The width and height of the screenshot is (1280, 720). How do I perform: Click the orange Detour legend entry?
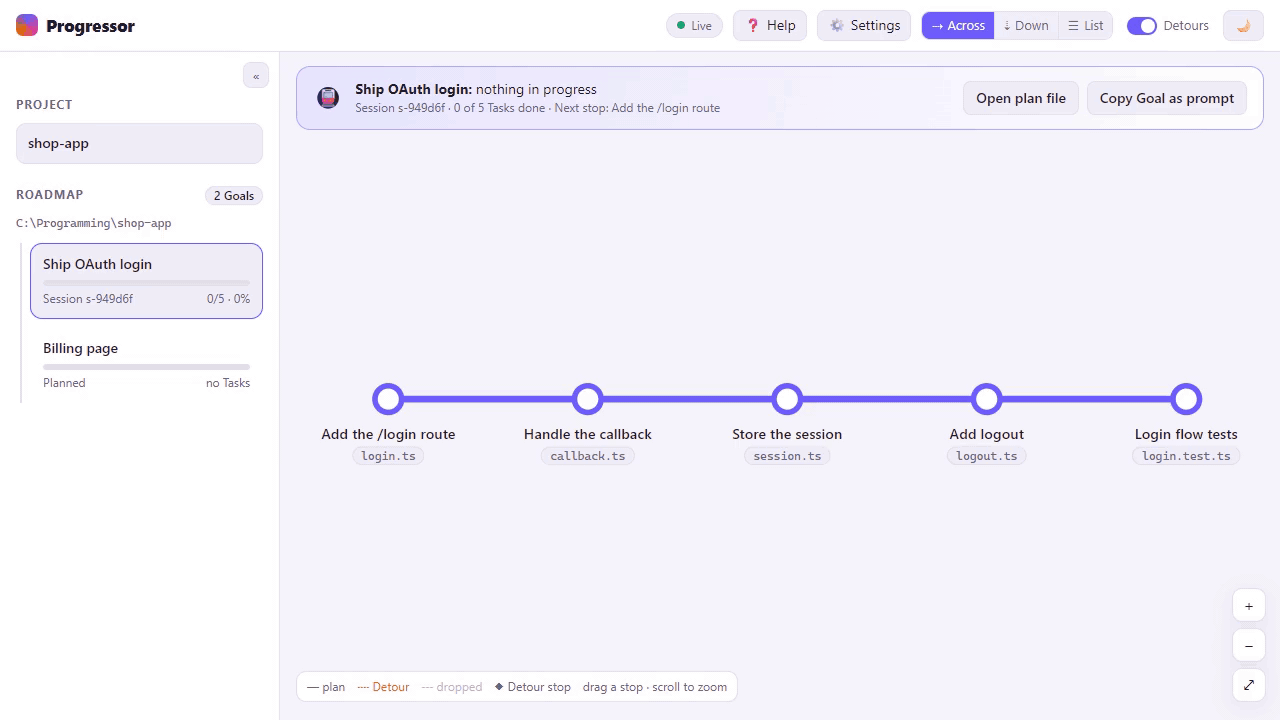pyautogui.click(x=383, y=687)
